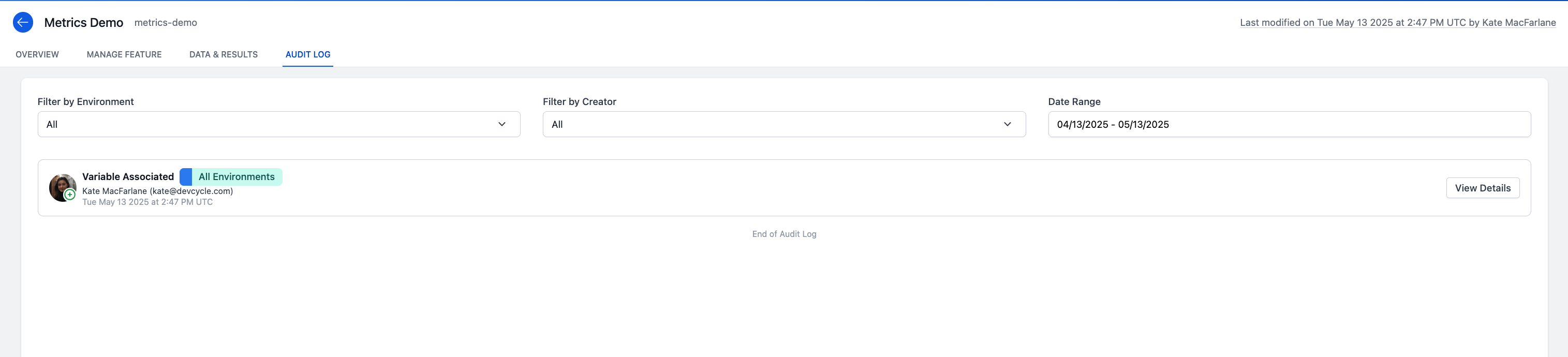Click the Metrics Demo feature title

coord(83,22)
